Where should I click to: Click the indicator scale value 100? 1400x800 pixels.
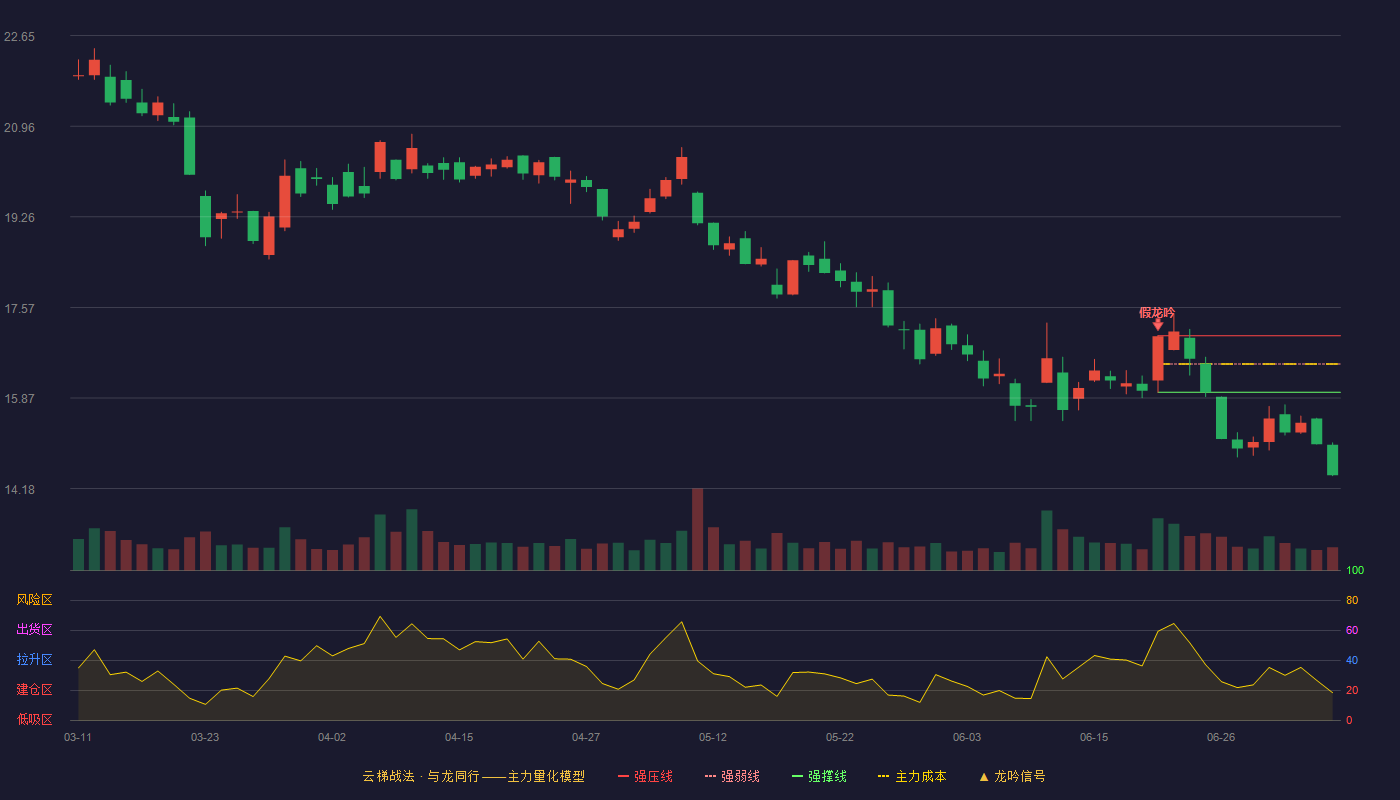(1355, 571)
